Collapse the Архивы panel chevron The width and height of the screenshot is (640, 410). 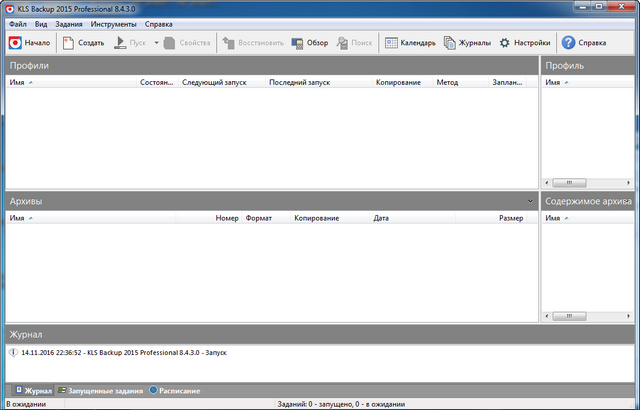(x=530, y=201)
